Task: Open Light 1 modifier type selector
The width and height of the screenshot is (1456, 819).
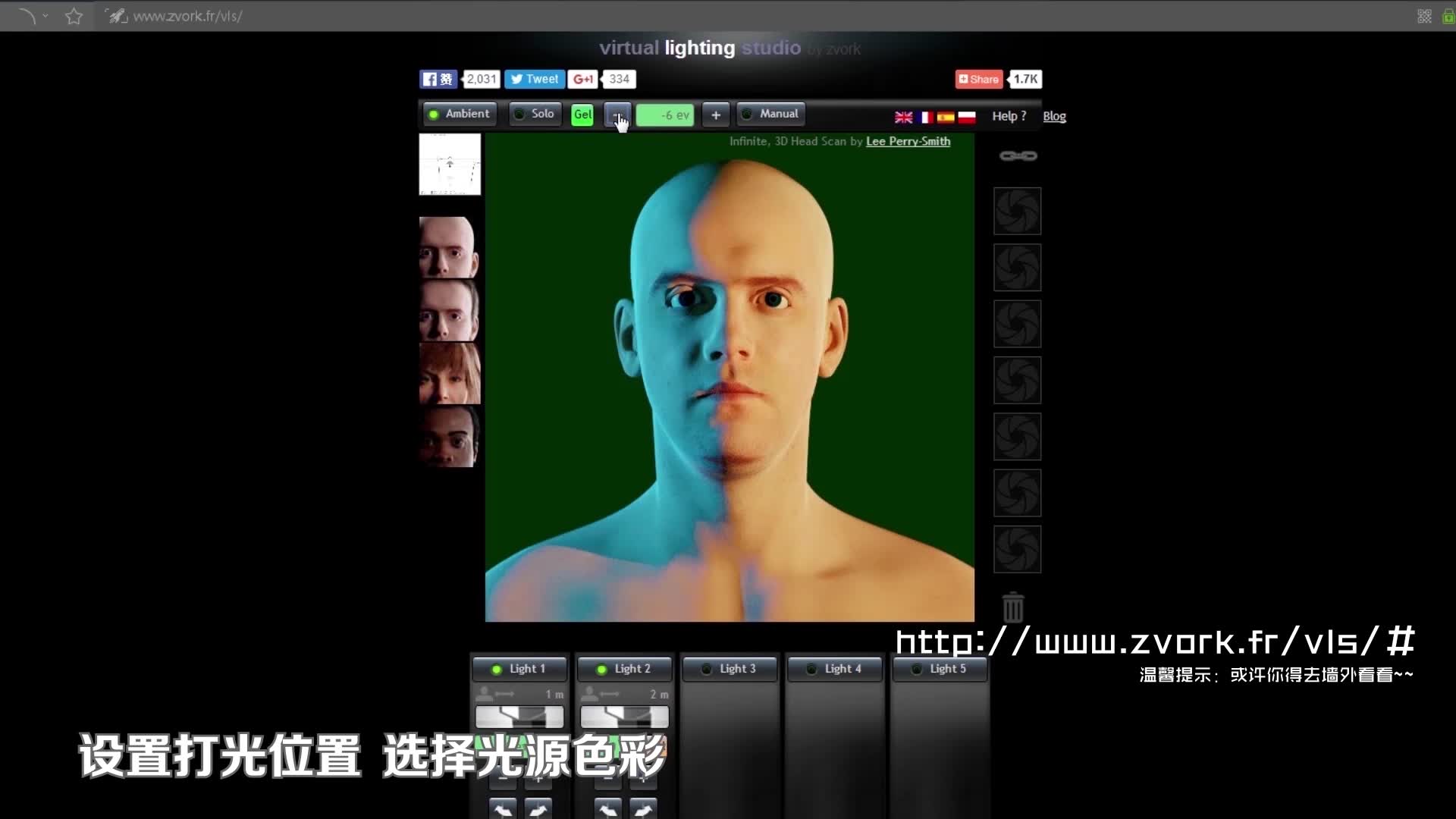Action: [519, 717]
